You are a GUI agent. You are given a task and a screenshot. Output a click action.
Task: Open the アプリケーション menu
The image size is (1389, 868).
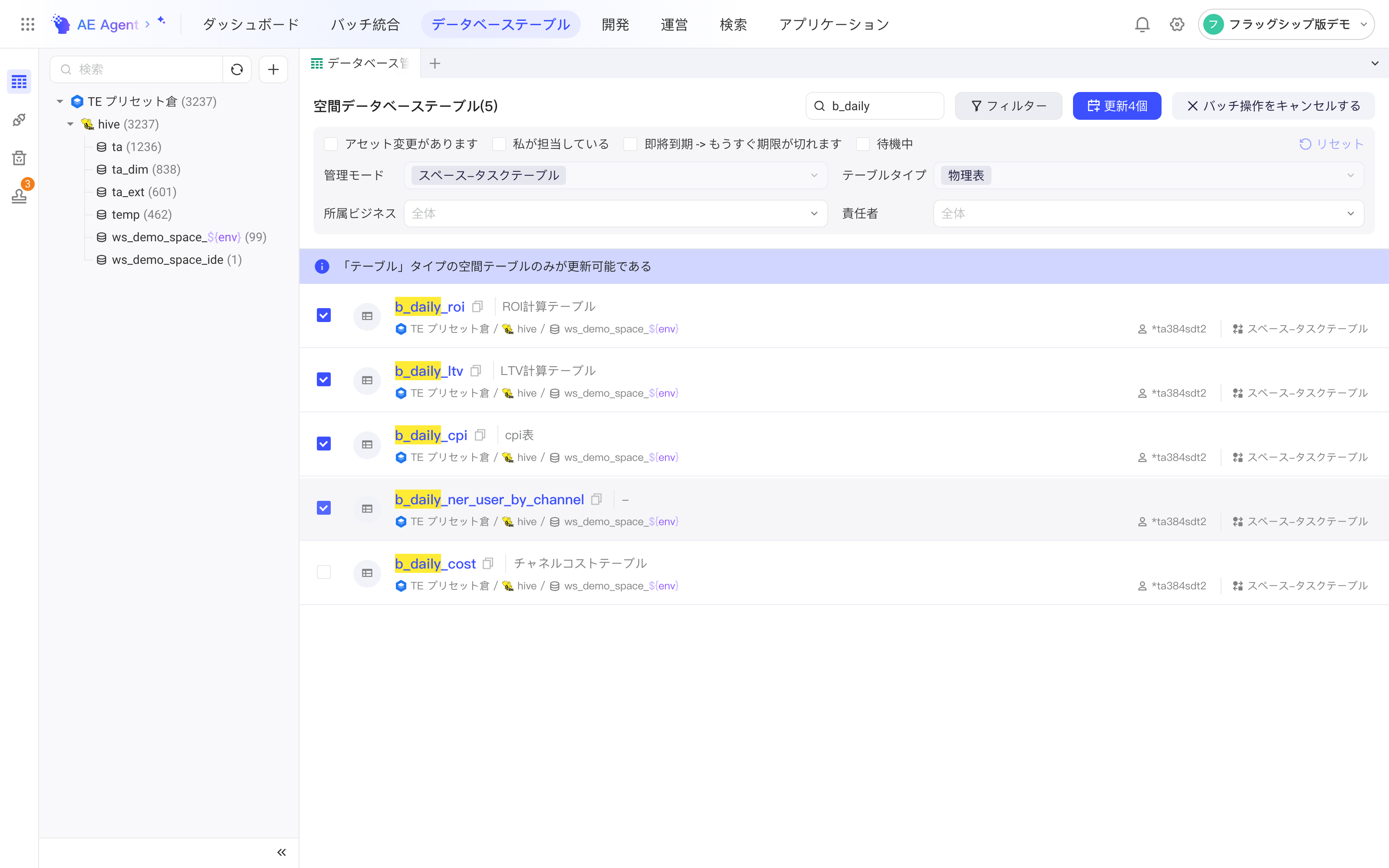pyautogui.click(x=834, y=24)
